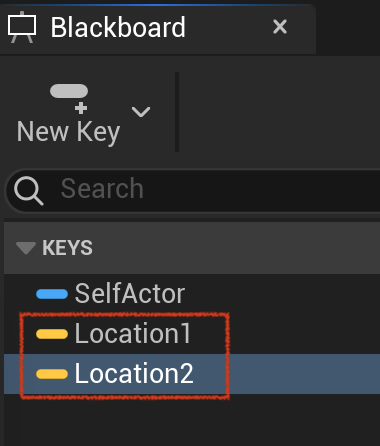Click the New Key pill-plus icon
This screenshot has height=446, width=380.
[x=69, y=99]
